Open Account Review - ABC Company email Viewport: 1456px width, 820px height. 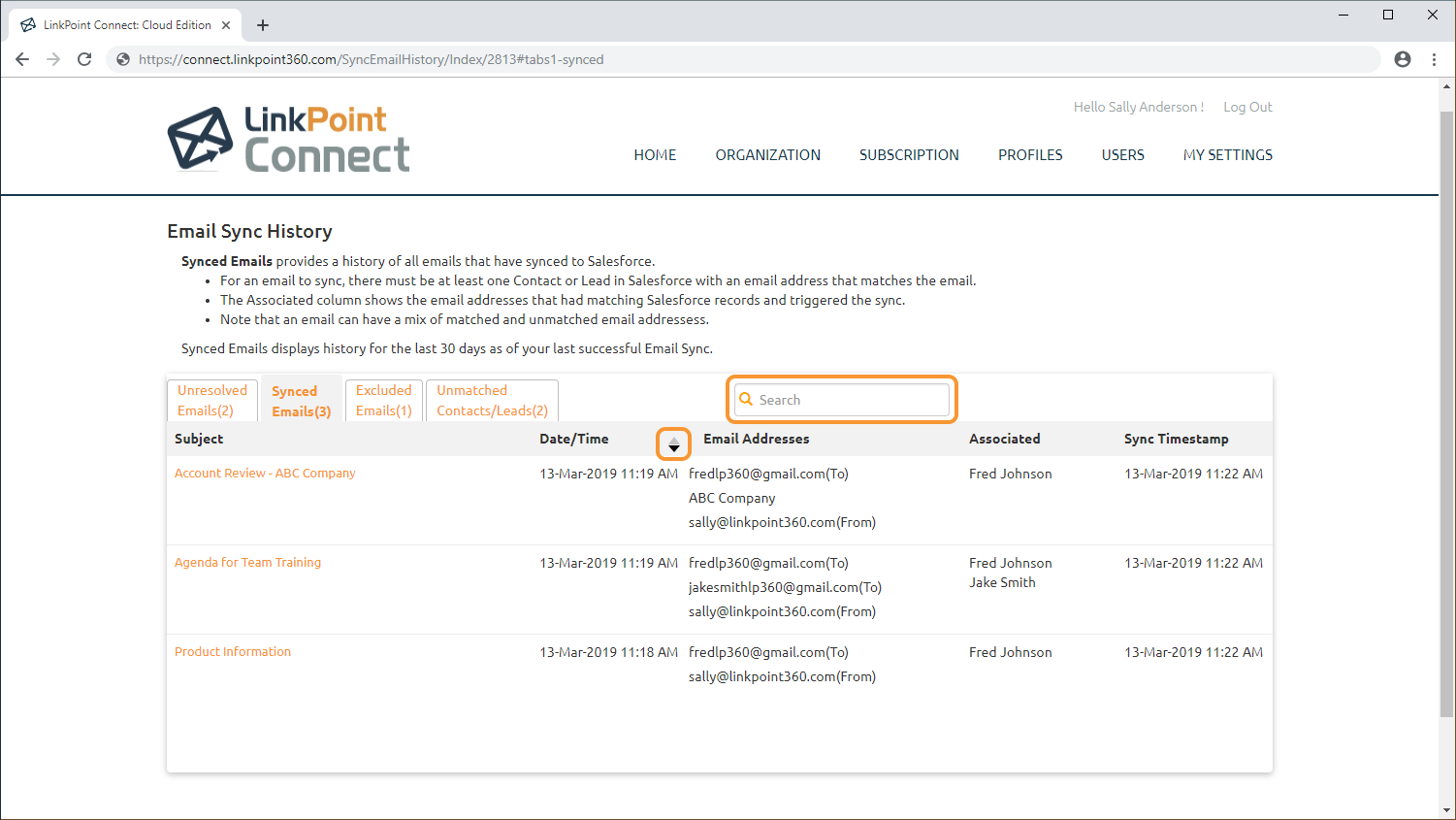(265, 474)
